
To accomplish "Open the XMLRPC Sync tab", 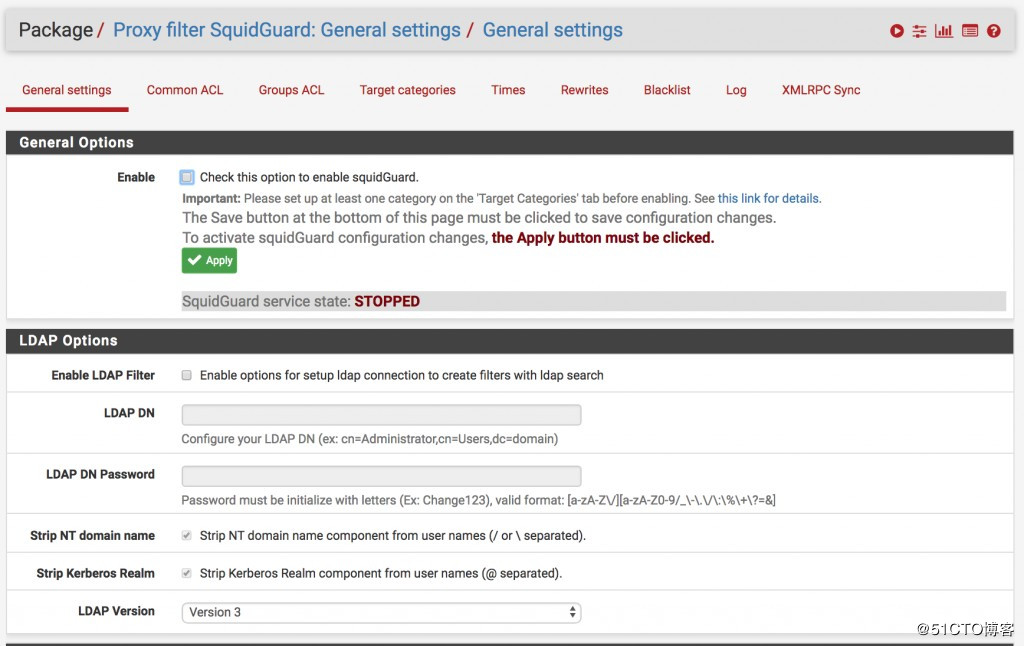I will point(820,90).
